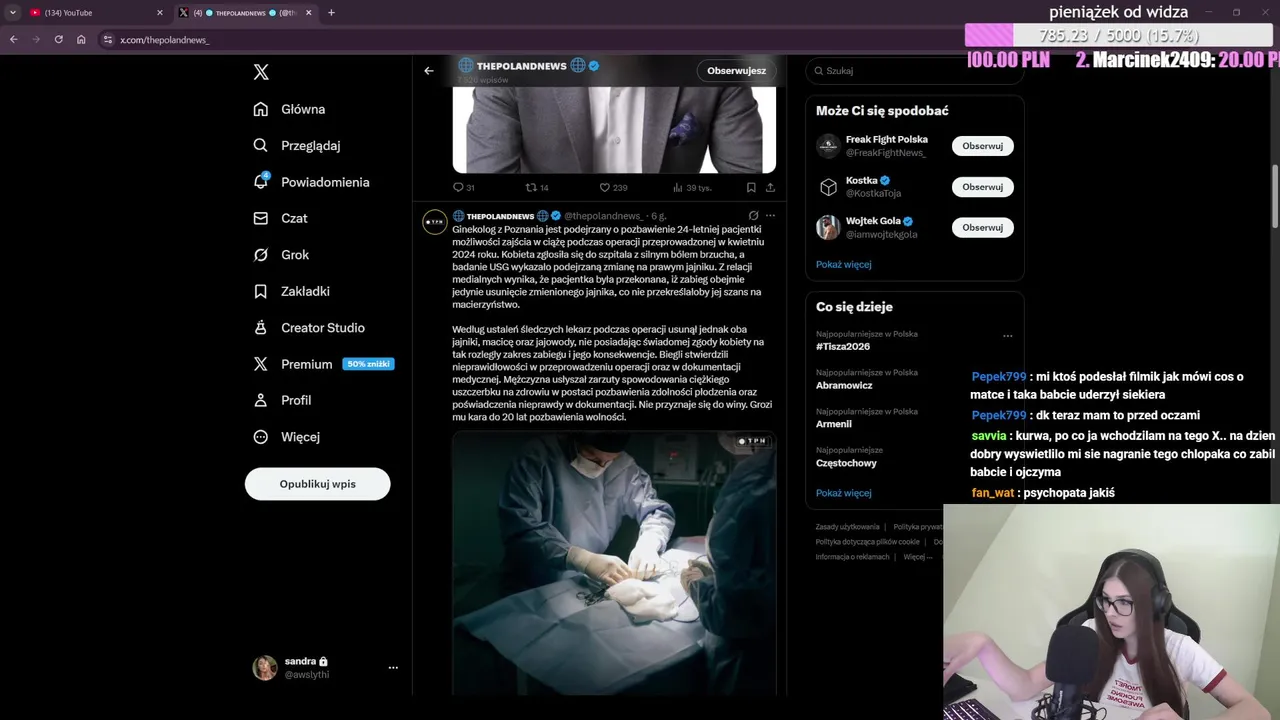Click browser forward button
Image resolution: width=1280 pixels, height=720 pixels.
36,39
